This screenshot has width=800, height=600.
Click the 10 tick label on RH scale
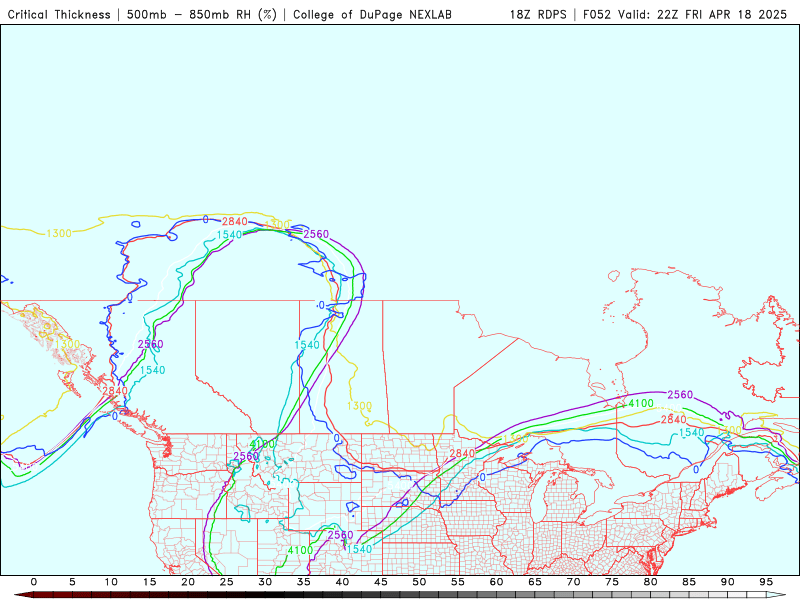coord(111,582)
